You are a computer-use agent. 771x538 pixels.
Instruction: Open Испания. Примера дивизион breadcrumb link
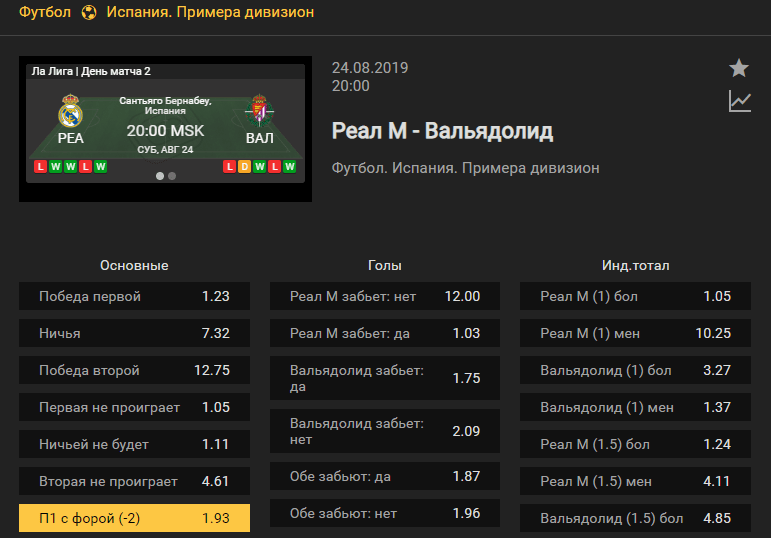point(210,12)
